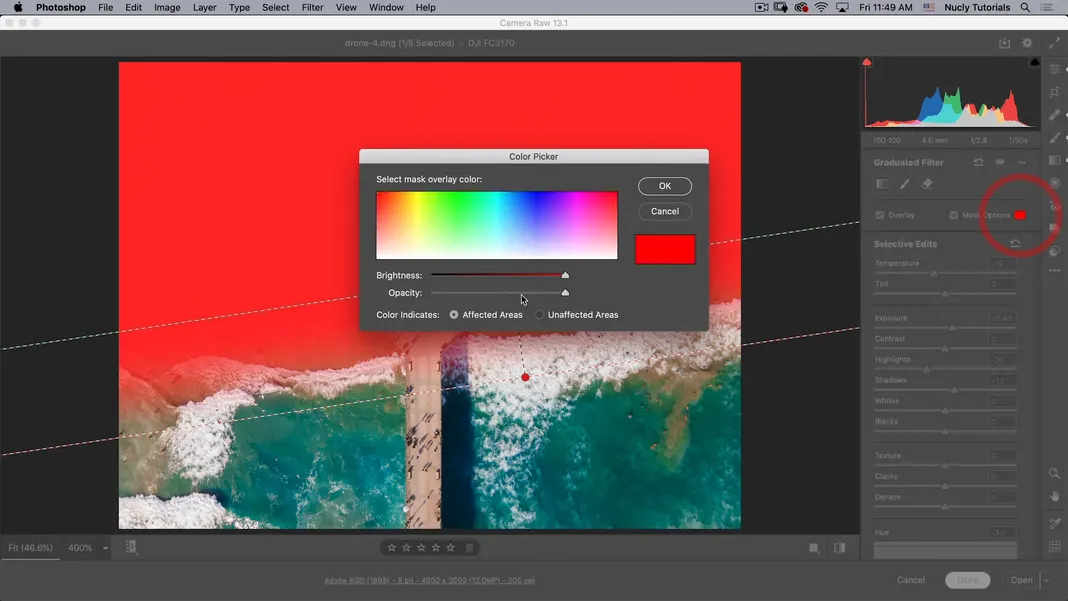Reset the Graduated Filter adjustments icon
This screenshot has height=601, width=1068.
978,162
